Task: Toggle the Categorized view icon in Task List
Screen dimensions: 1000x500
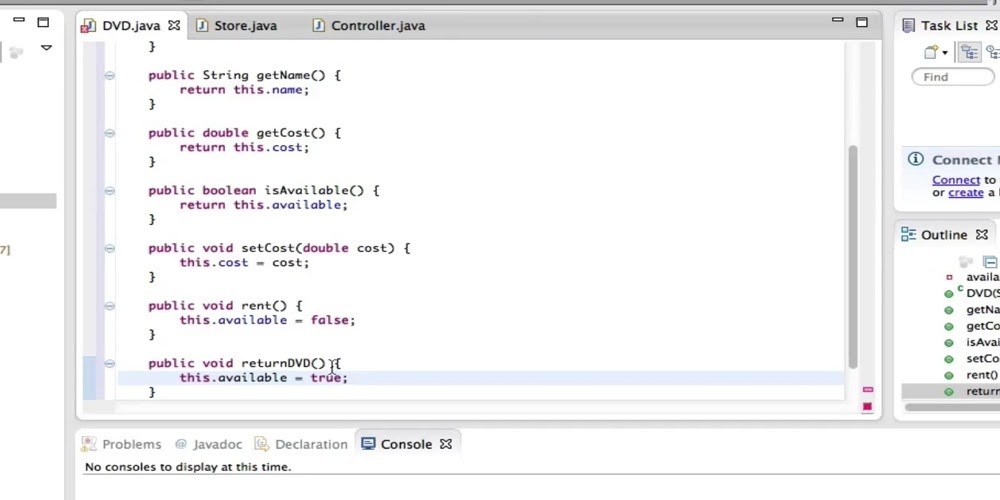Action: (x=967, y=52)
